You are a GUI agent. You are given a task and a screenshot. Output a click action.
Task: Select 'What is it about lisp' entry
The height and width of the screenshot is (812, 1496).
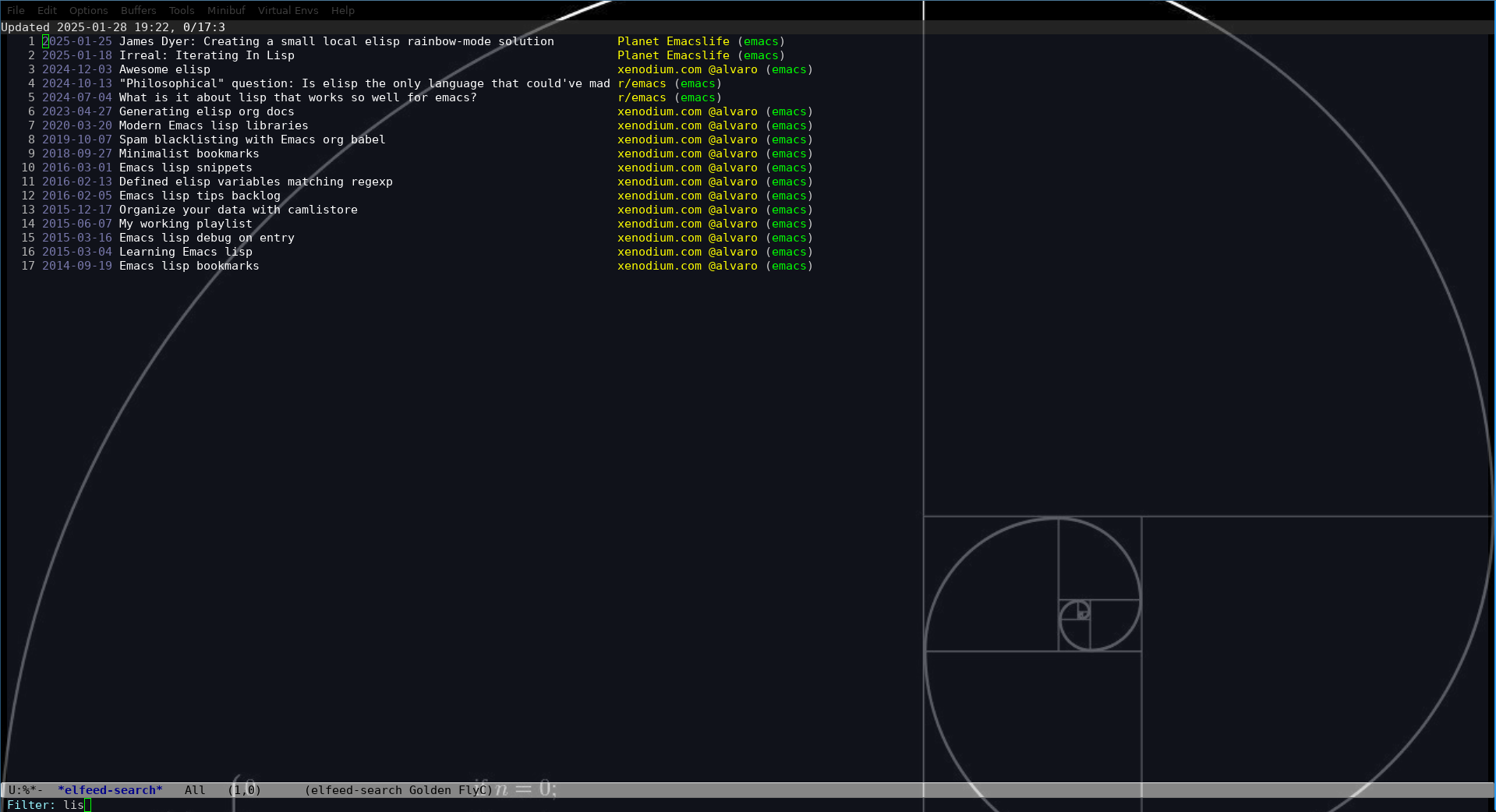297,97
